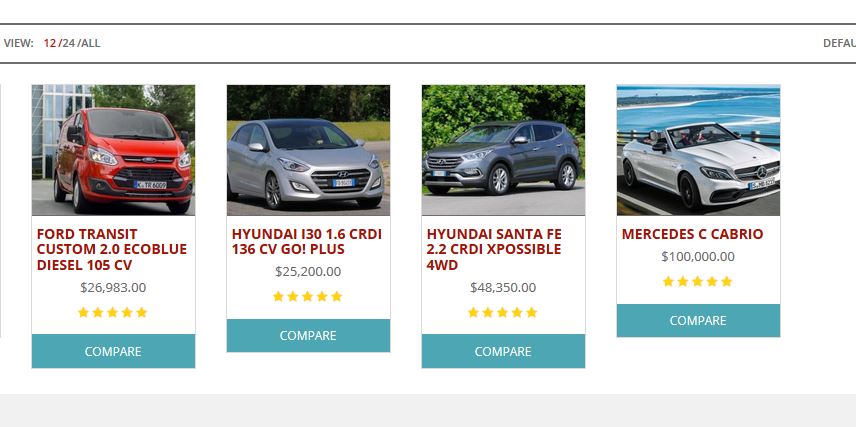Compare the Mercedes C Cabrio
This screenshot has height=427, width=856.
coord(698,321)
